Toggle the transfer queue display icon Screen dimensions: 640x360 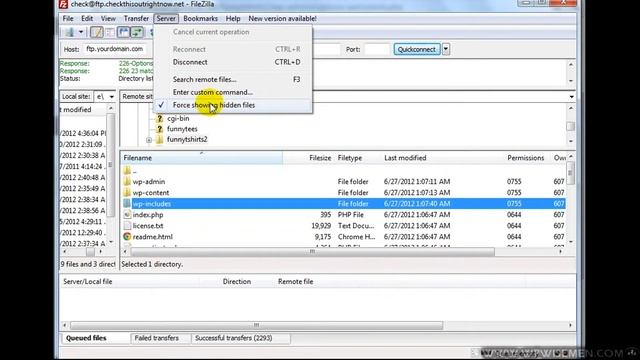click(x=137, y=32)
